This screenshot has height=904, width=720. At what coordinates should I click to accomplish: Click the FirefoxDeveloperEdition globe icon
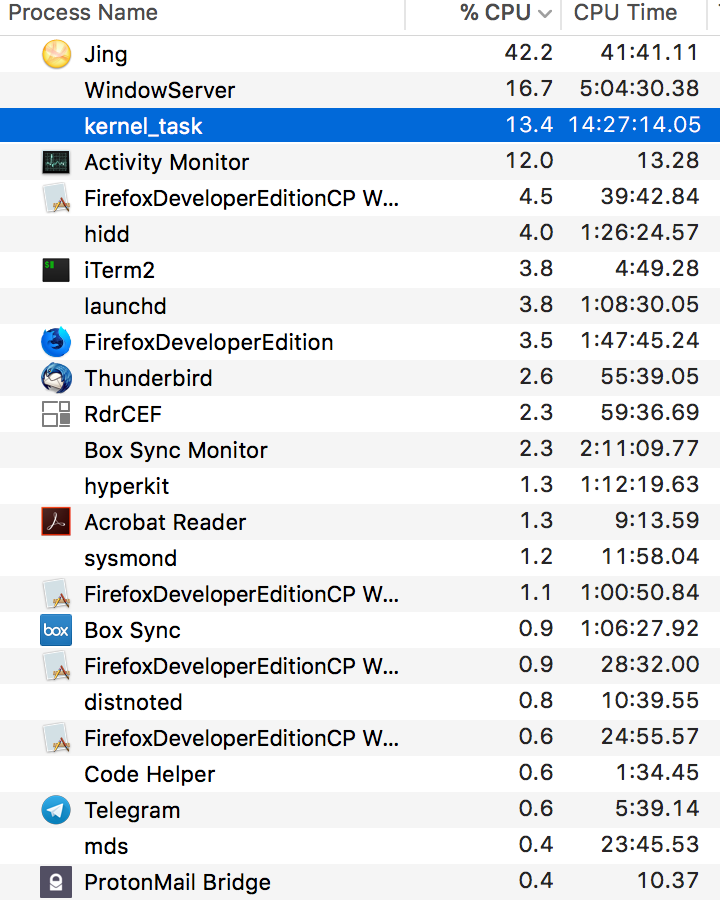click(x=56, y=342)
